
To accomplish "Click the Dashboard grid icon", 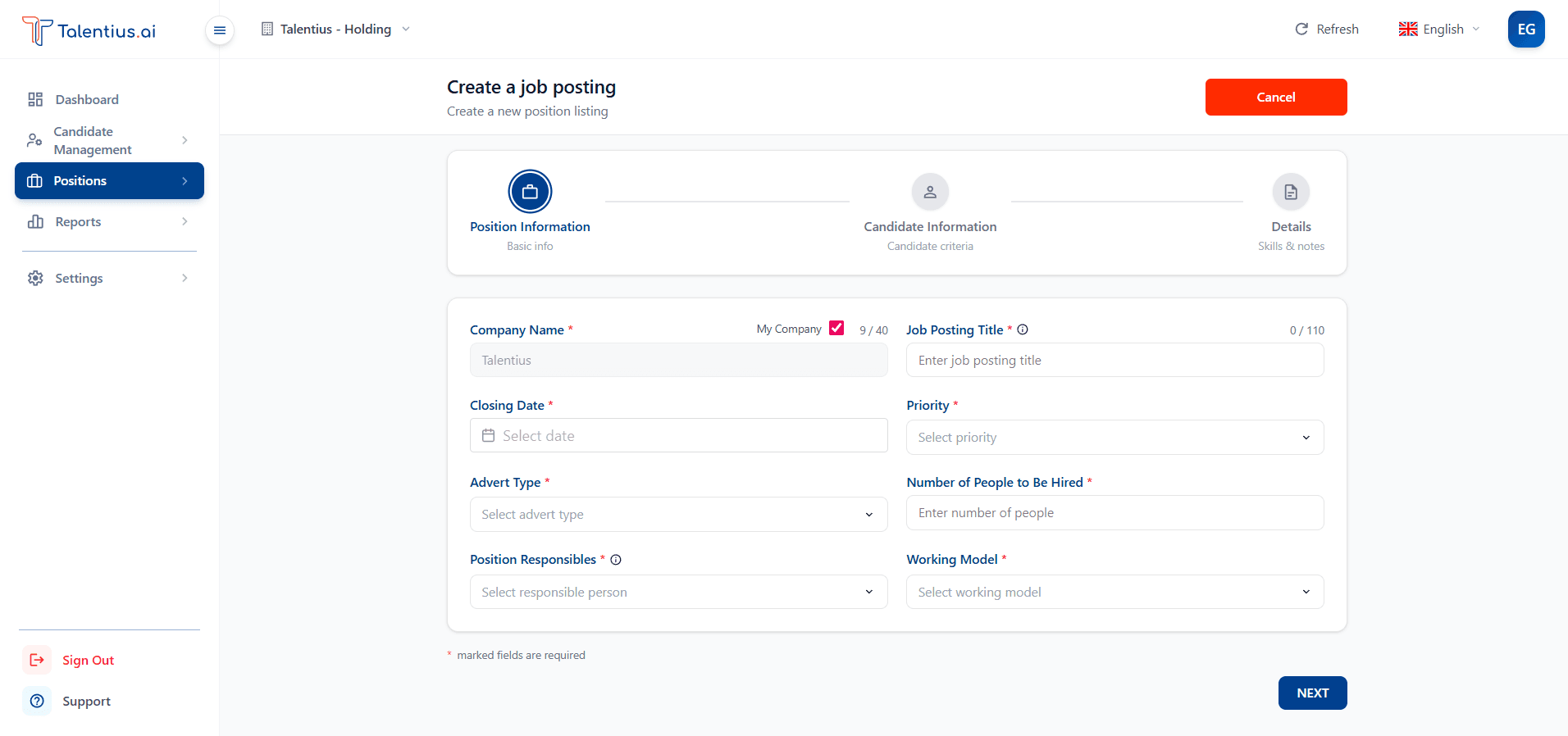I will (35, 99).
